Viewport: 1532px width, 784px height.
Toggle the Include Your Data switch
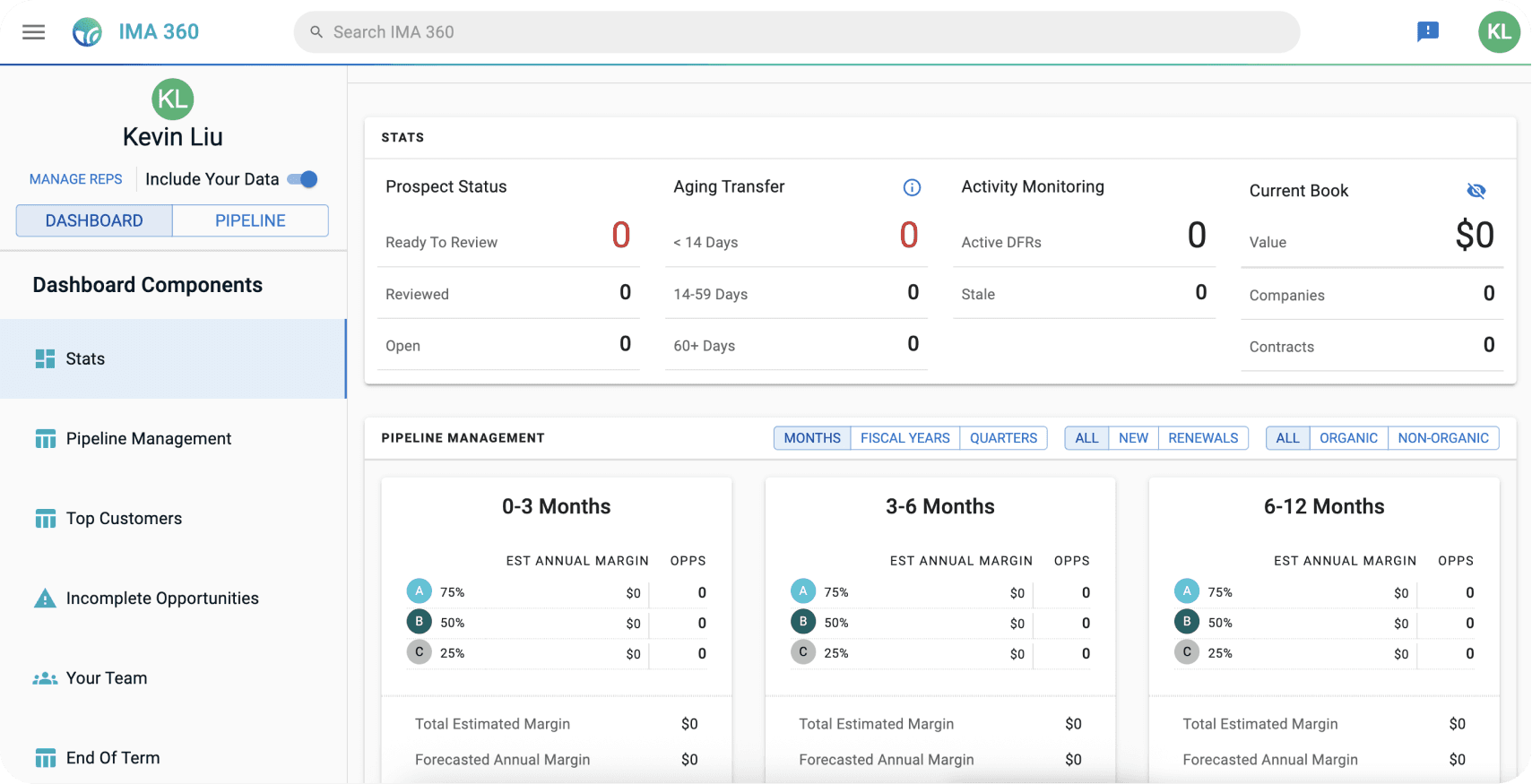click(x=302, y=179)
